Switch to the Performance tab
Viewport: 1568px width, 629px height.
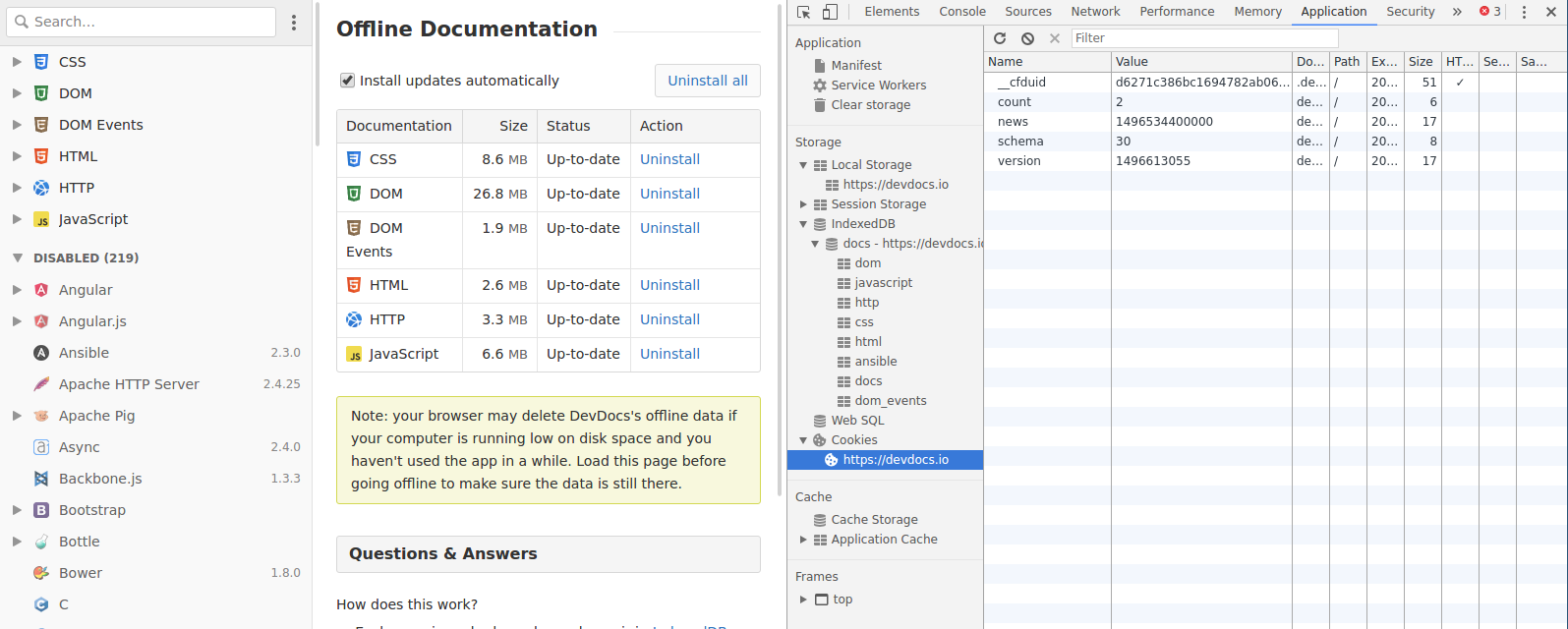1177,12
